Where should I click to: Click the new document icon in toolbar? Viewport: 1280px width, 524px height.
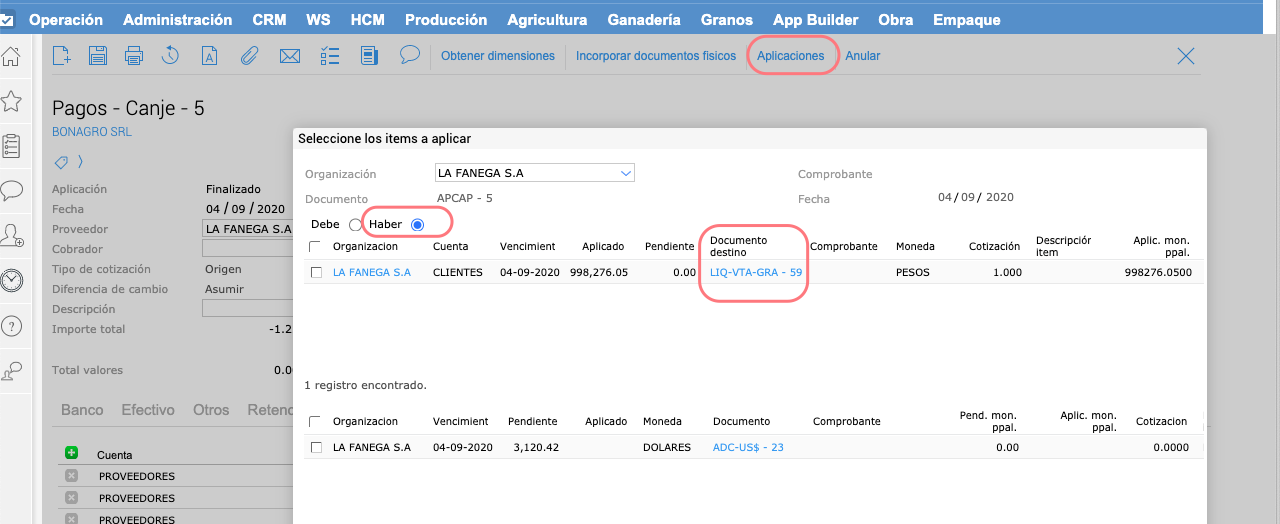(62, 56)
